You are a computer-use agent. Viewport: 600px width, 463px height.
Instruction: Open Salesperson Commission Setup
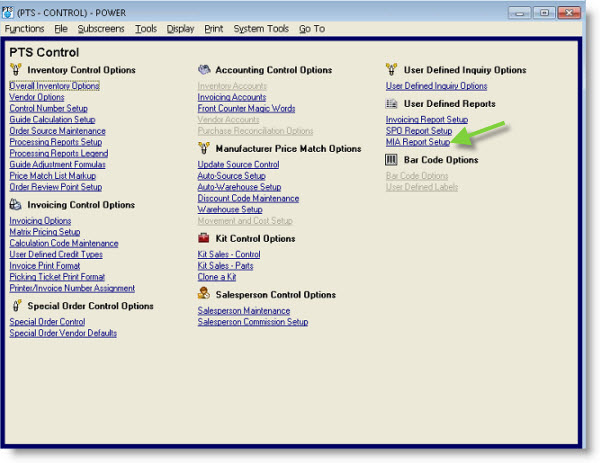pyautogui.click(x=253, y=322)
